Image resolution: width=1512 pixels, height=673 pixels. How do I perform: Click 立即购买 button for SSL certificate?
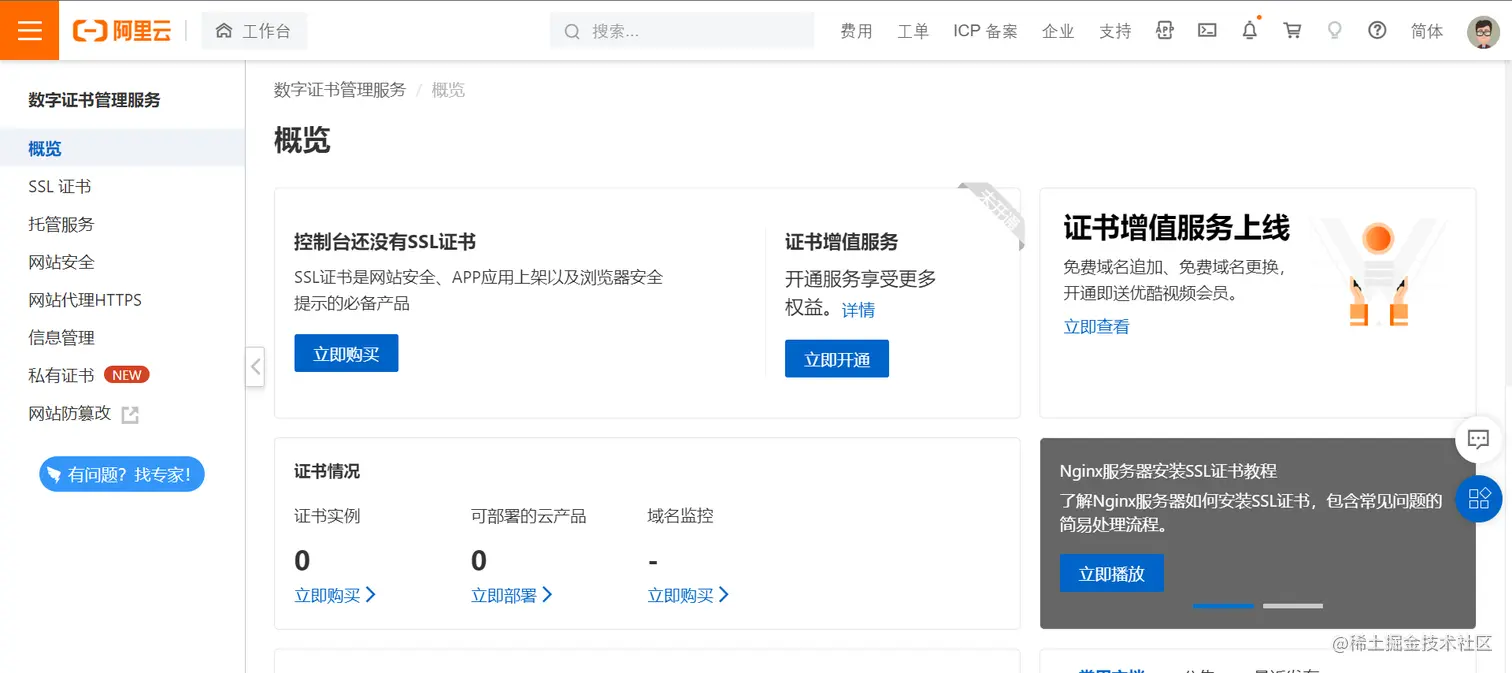point(346,353)
